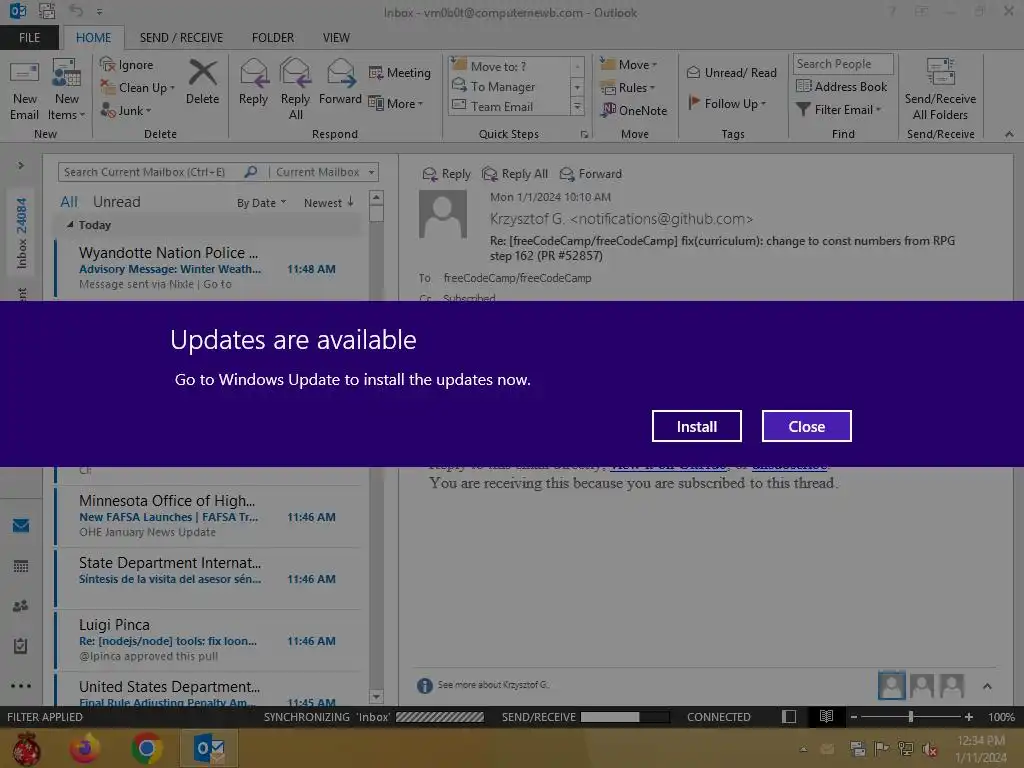This screenshot has width=1024, height=768.
Task: Show only Unread messages
Action: [116, 202]
